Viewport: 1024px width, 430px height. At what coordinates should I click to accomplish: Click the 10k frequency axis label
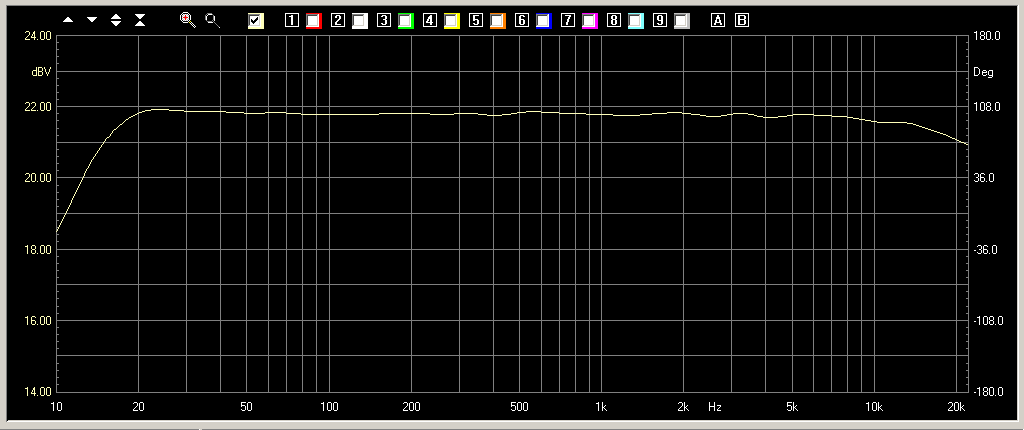pos(874,407)
